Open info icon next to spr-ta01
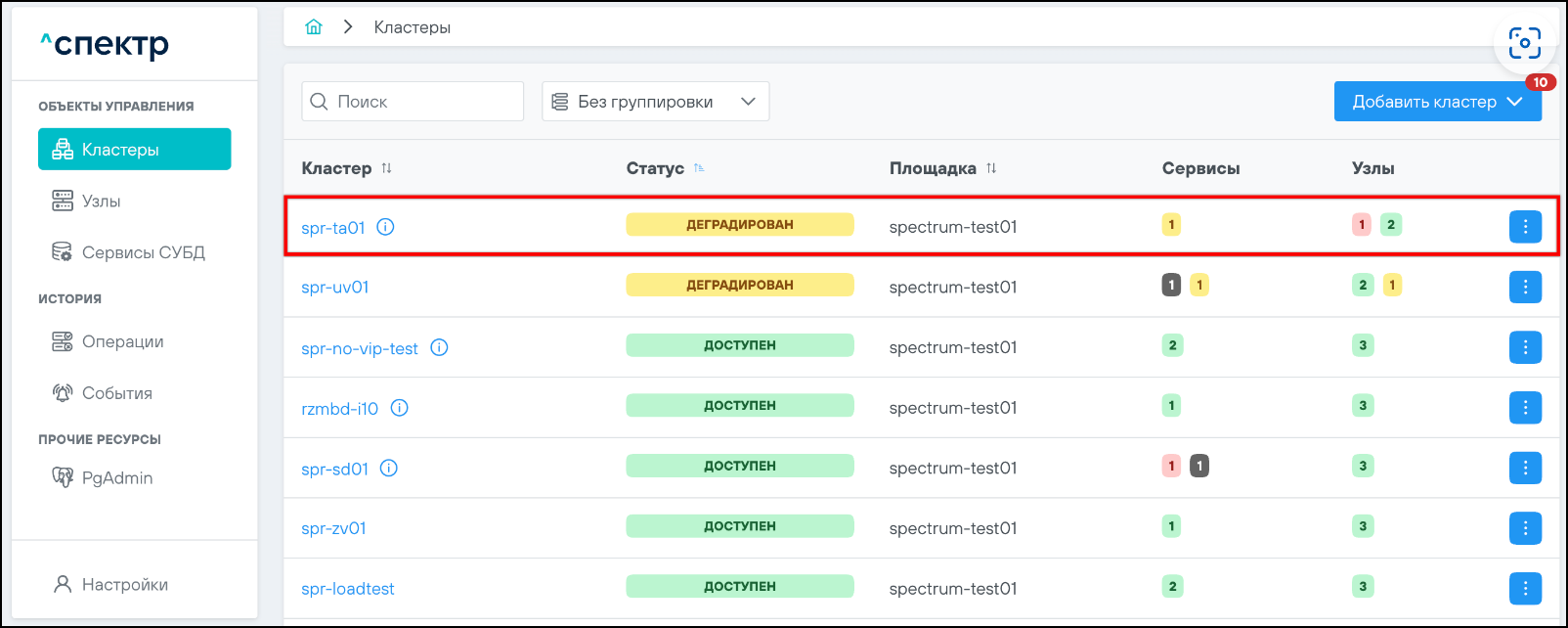1568x628 pixels. point(385,227)
